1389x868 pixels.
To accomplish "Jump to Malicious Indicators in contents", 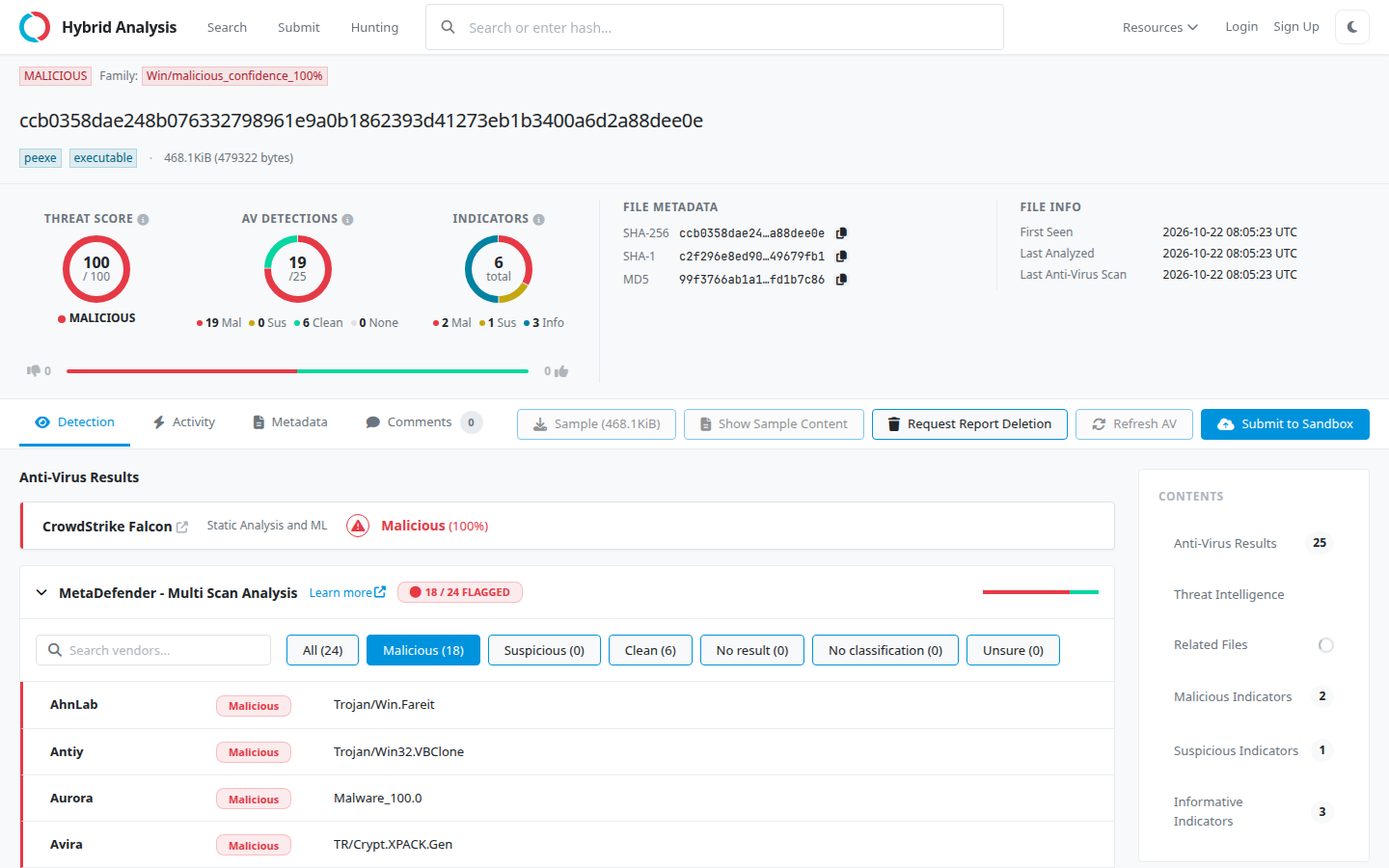I will [1233, 697].
